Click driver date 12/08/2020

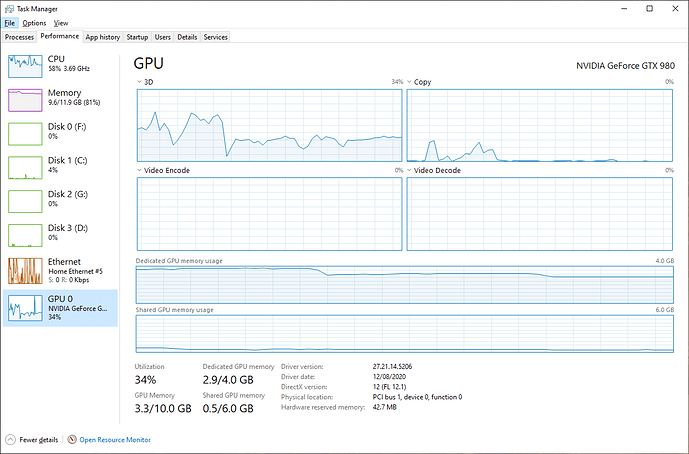(x=389, y=377)
